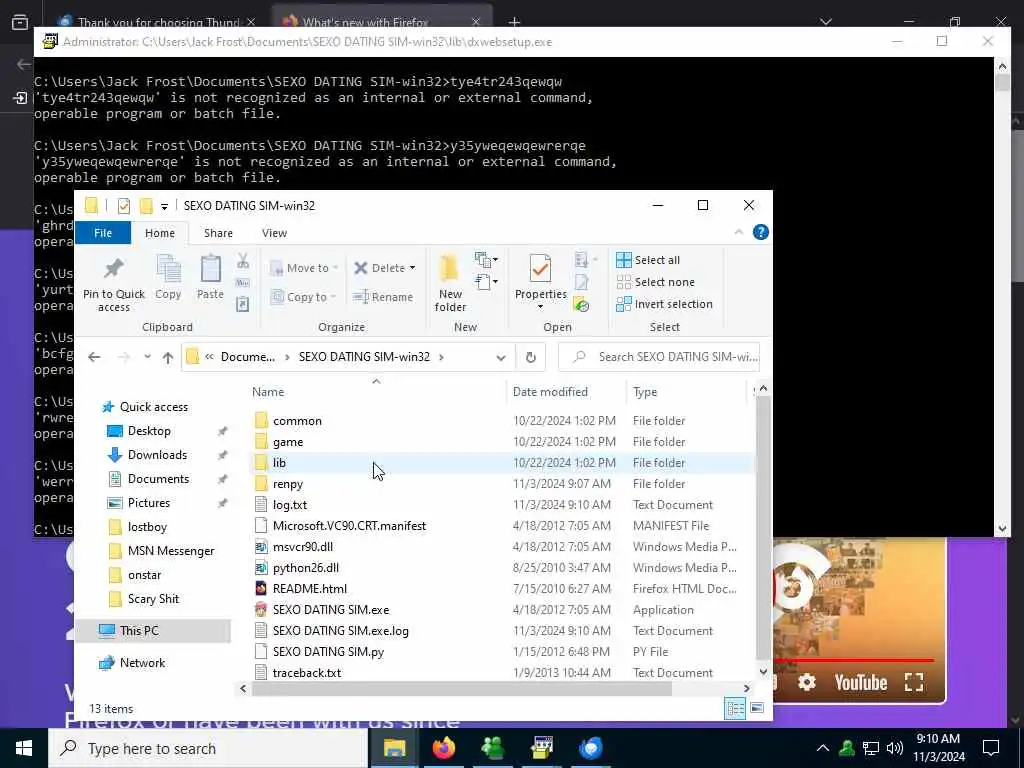Image resolution: width=1024 pixels, height=768 pixels.
Task: Click the Cut scissors icon
Action: (243, 261)
